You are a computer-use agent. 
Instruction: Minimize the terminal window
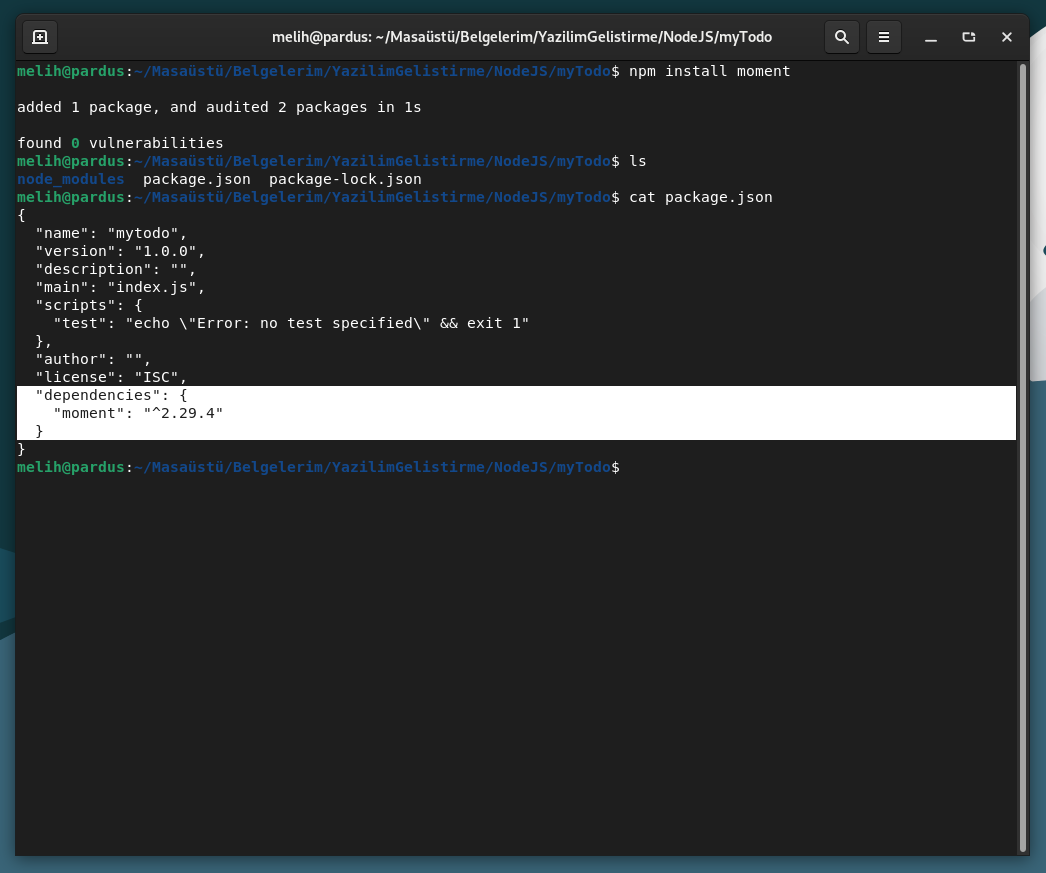931,37
